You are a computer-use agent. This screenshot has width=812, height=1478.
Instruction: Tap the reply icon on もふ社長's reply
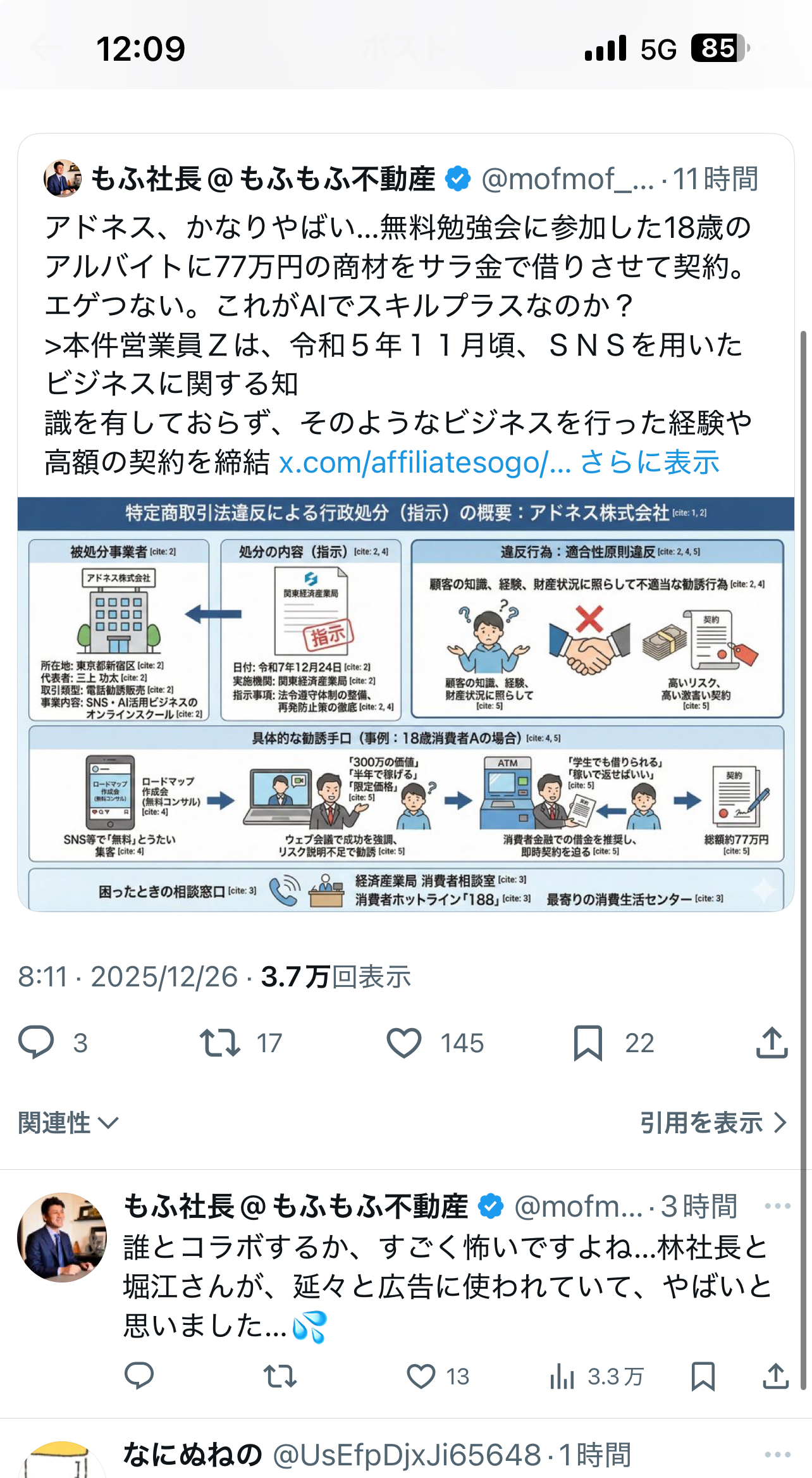(139, 1376)
